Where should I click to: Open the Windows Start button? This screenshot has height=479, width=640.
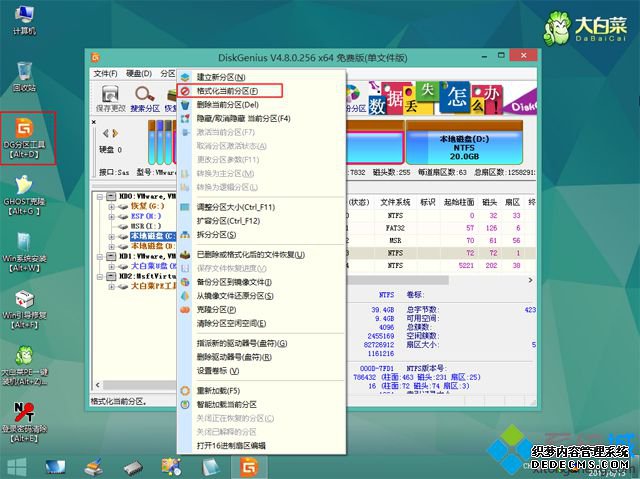pyautogui.click(x=17, y=468)
